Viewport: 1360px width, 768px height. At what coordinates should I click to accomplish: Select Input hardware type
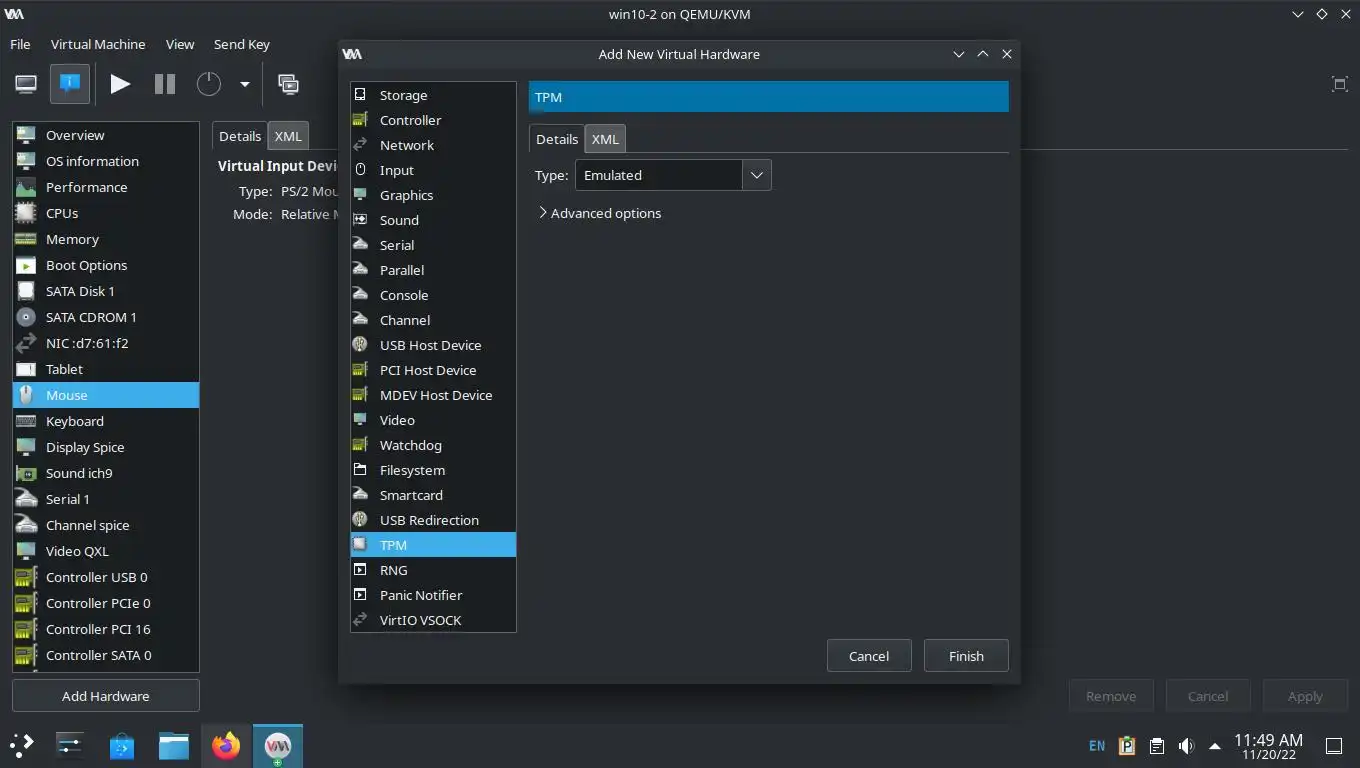[x=433, y=170]
